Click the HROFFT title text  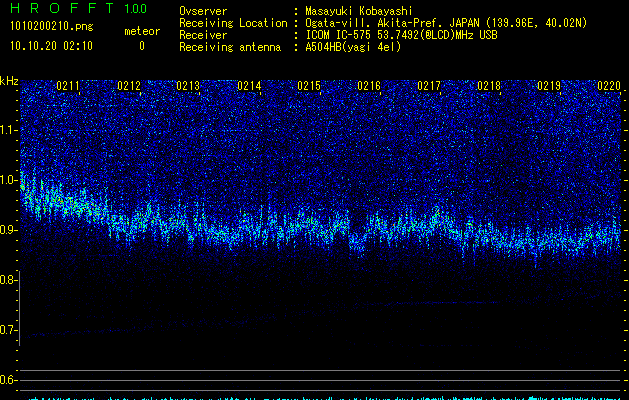61,8
